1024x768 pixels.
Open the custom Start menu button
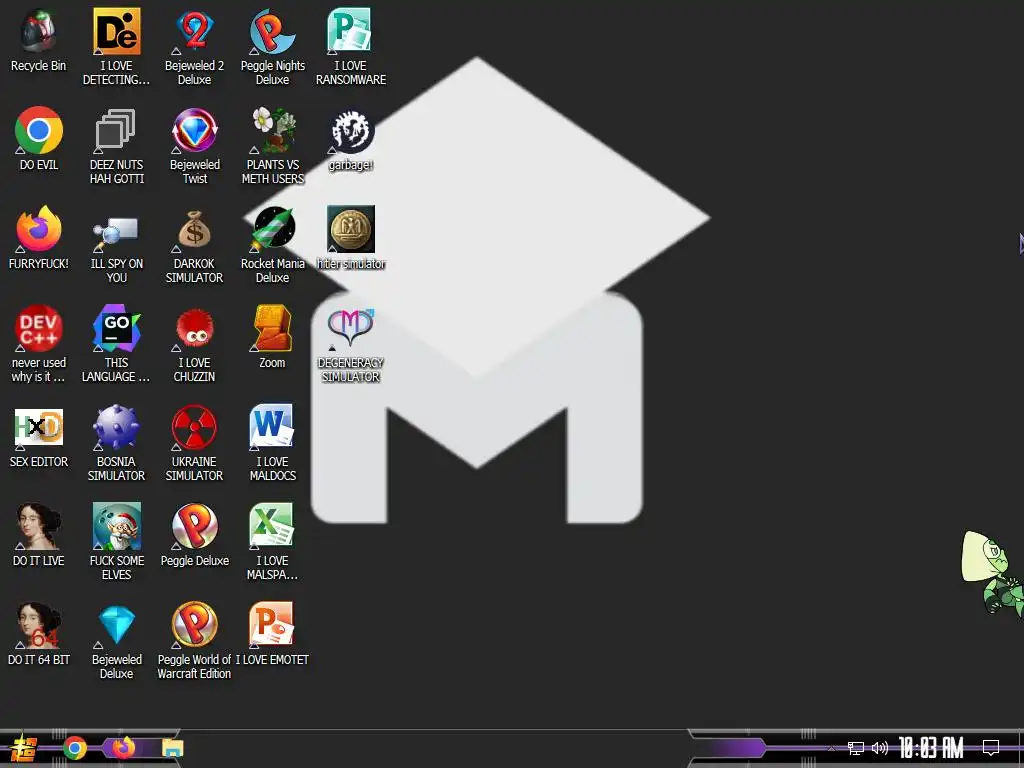22,748
